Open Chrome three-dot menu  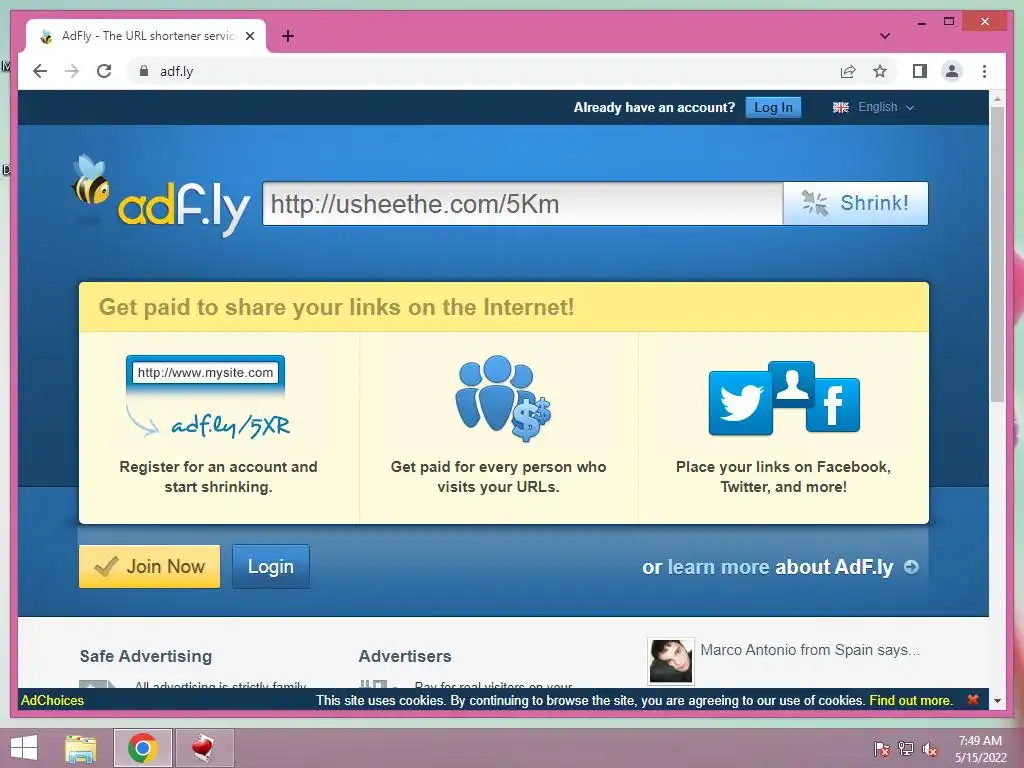click(x=984, y=71)
